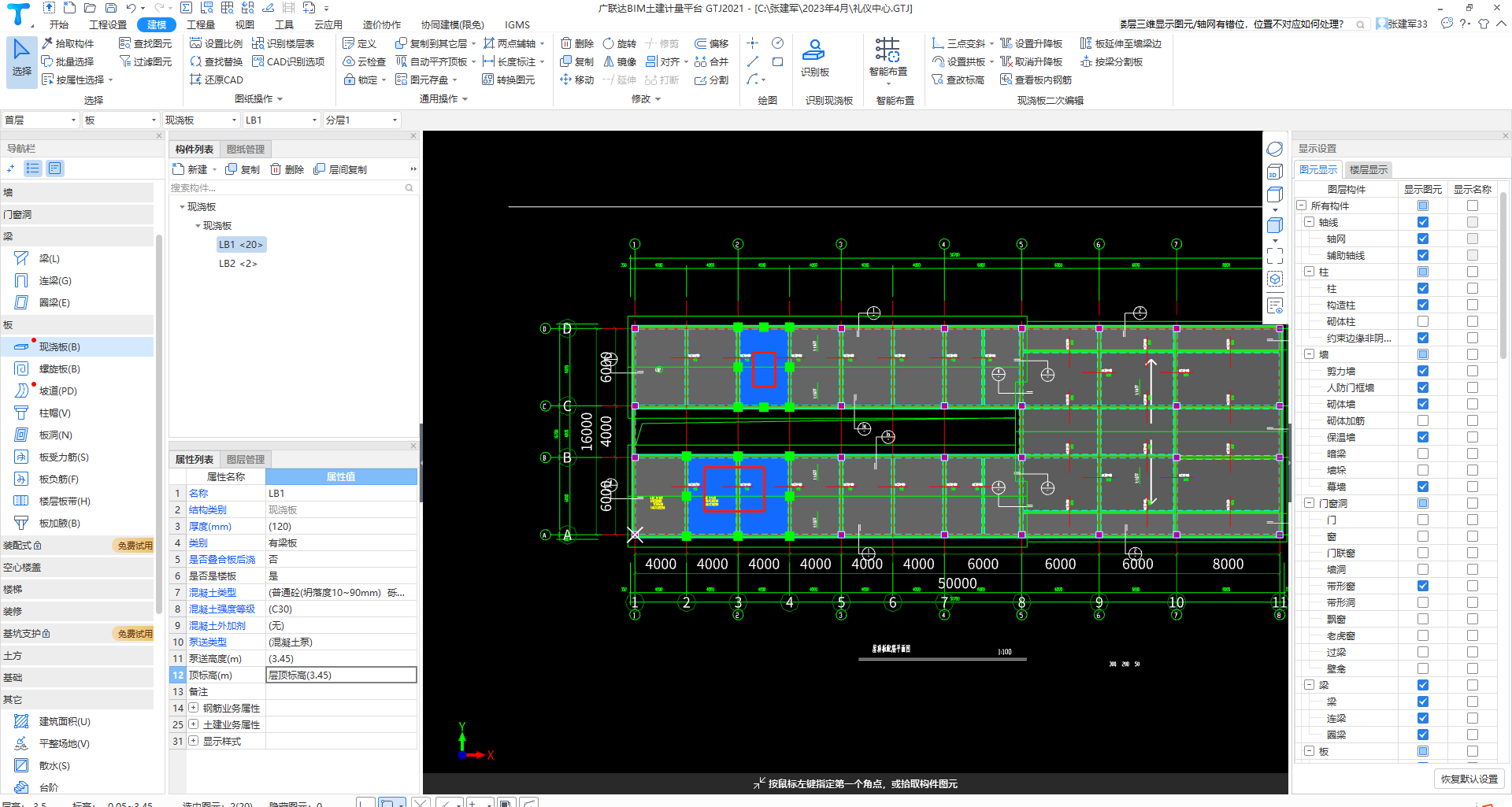Click the 分割 split tool

coord(711,80)
